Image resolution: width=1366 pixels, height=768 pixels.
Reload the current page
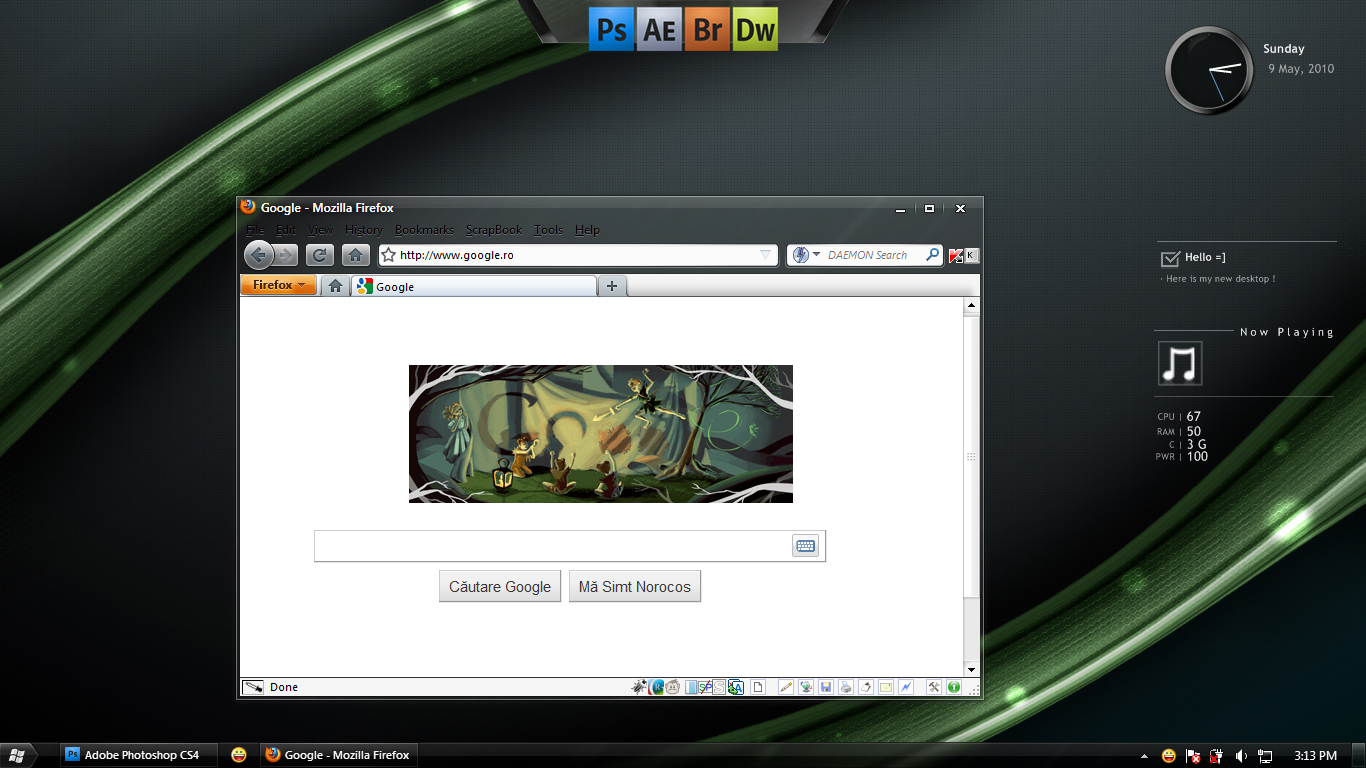[x=320, y=255]
